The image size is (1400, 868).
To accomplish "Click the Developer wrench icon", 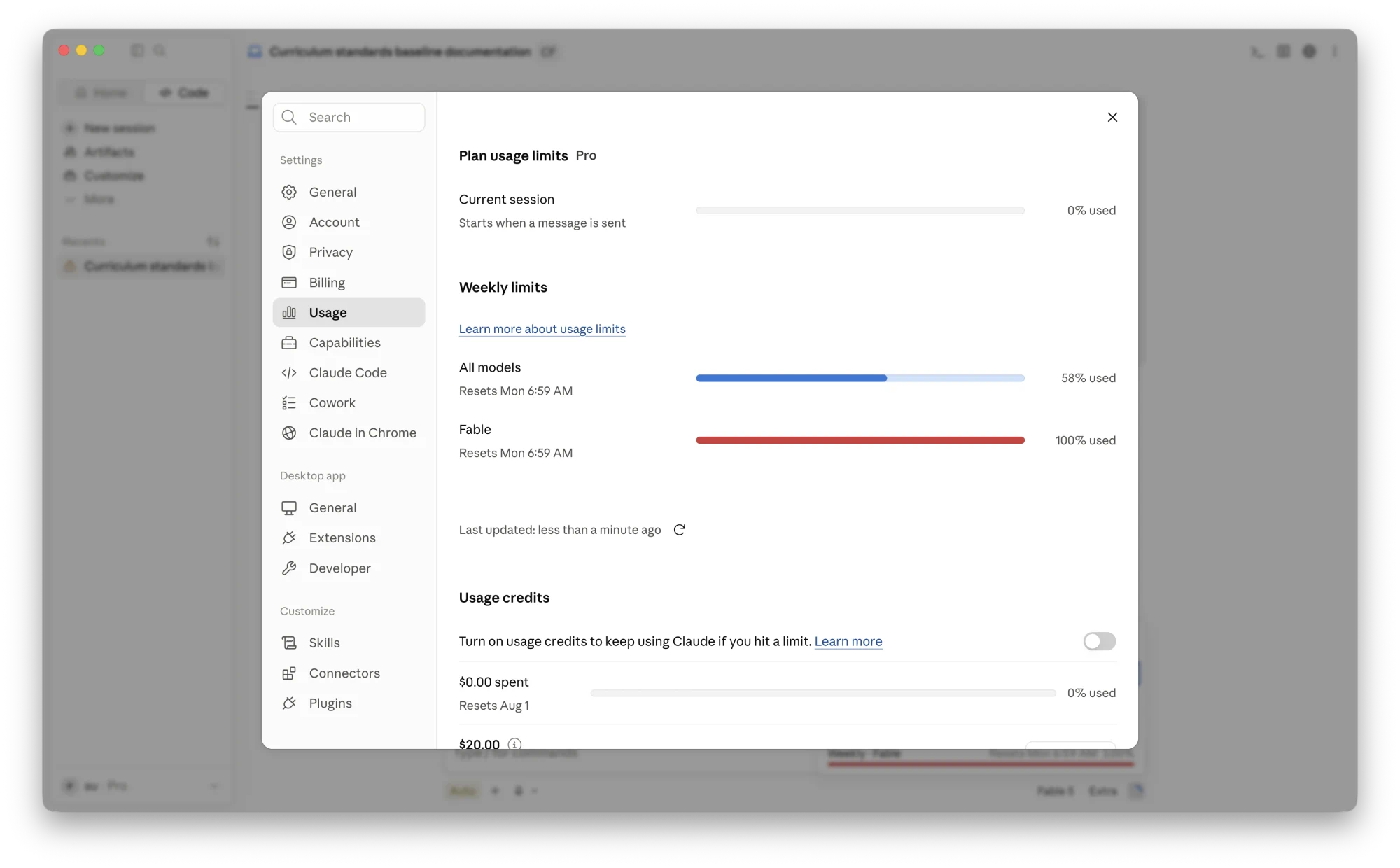I will (289, 568).
